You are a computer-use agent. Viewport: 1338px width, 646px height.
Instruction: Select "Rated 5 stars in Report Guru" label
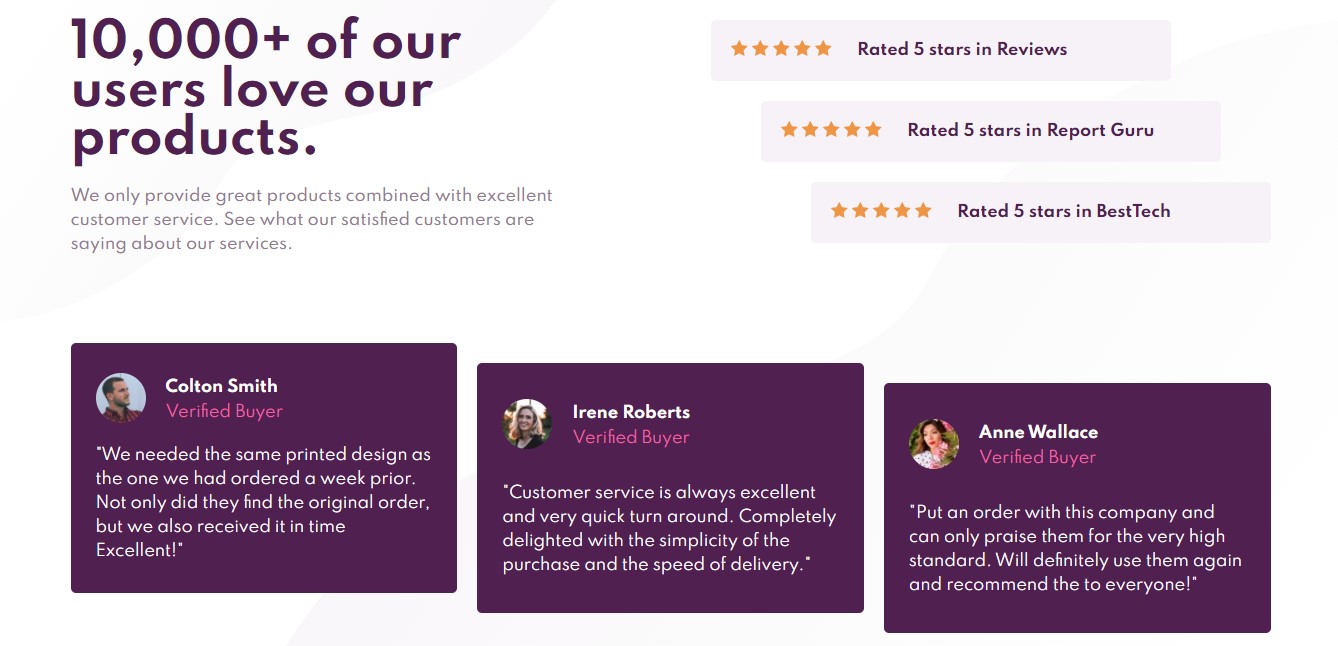point(1030,130)
